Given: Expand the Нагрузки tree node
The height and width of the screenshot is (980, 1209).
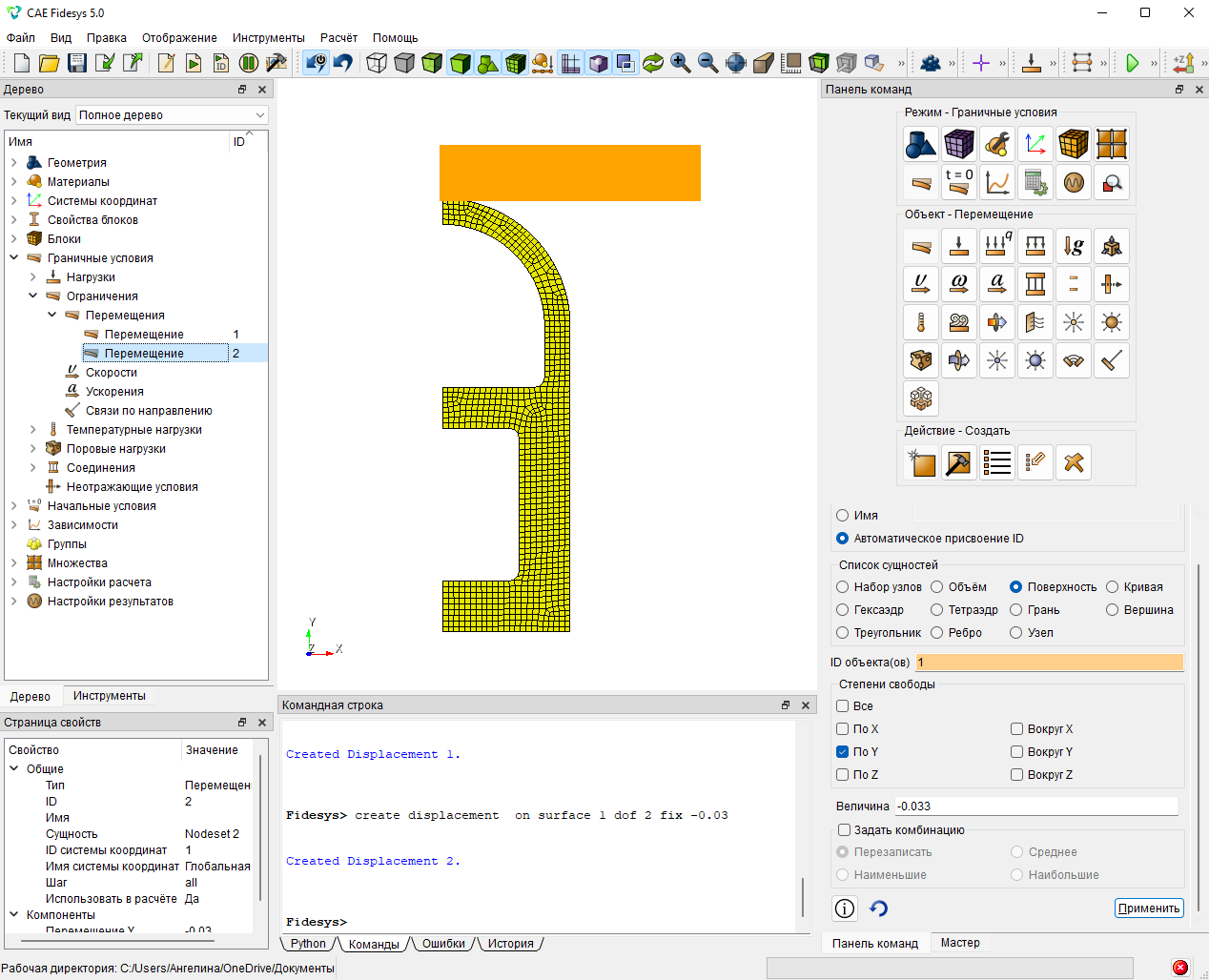Looking at the screenshot, I should [x=32, y=277].
